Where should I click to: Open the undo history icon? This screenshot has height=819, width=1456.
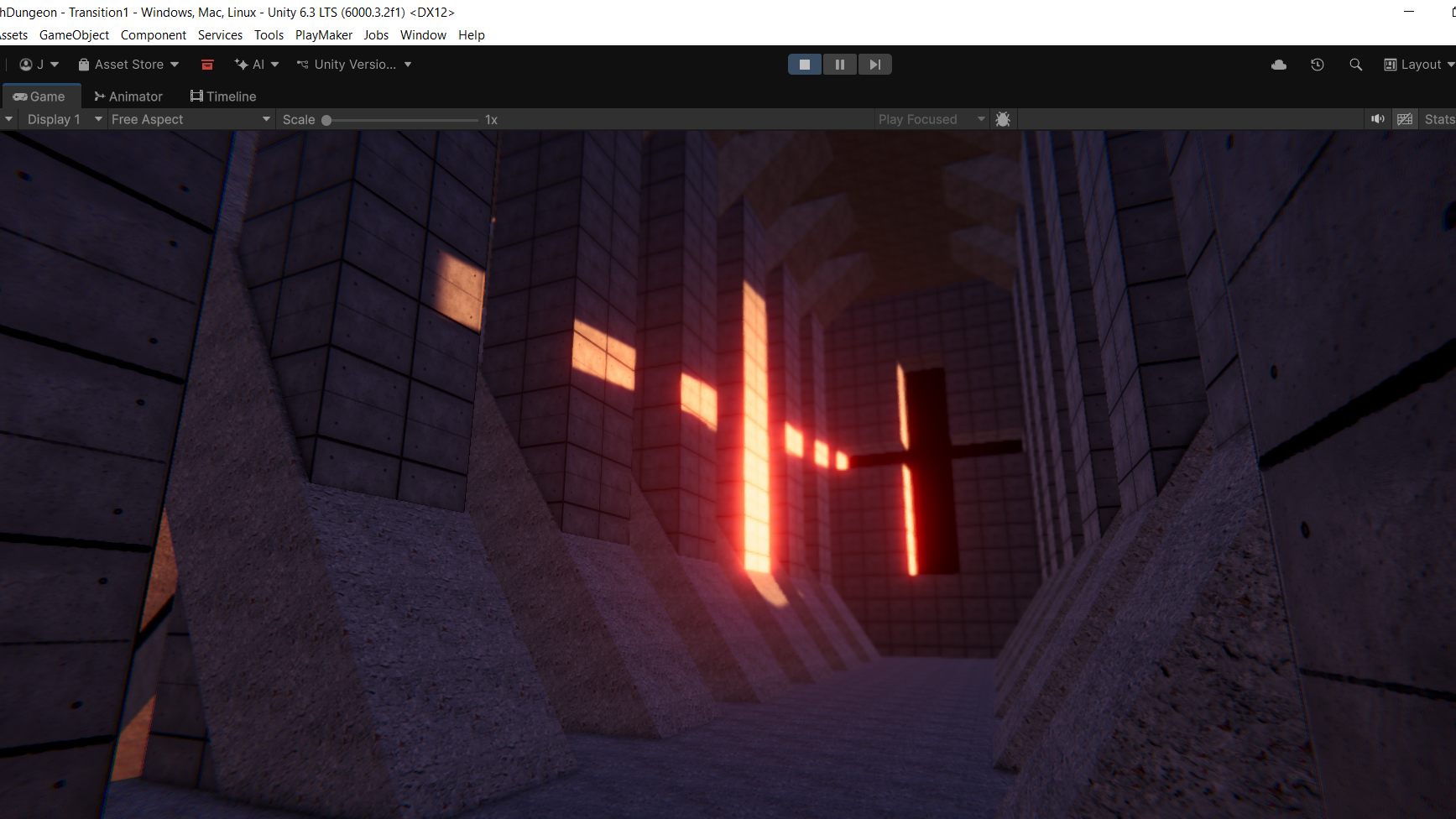(1318, 65)
